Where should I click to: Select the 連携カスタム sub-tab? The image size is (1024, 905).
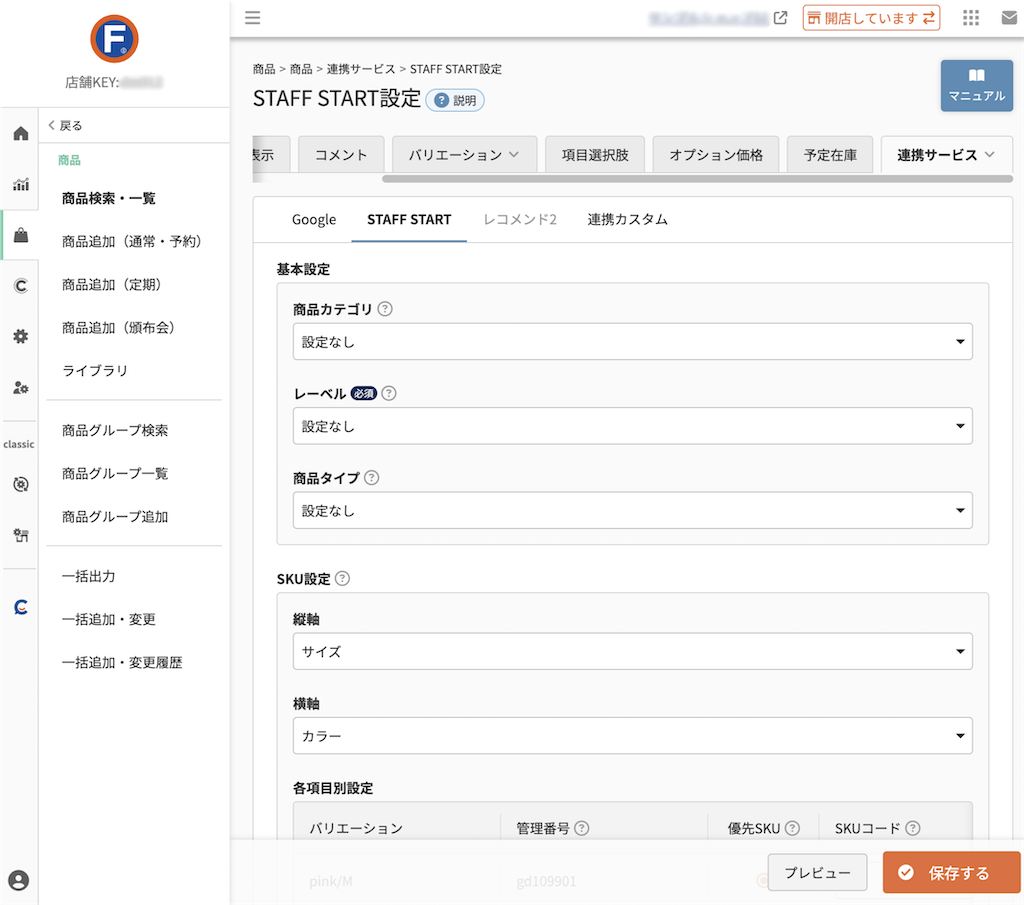point(627,219)
